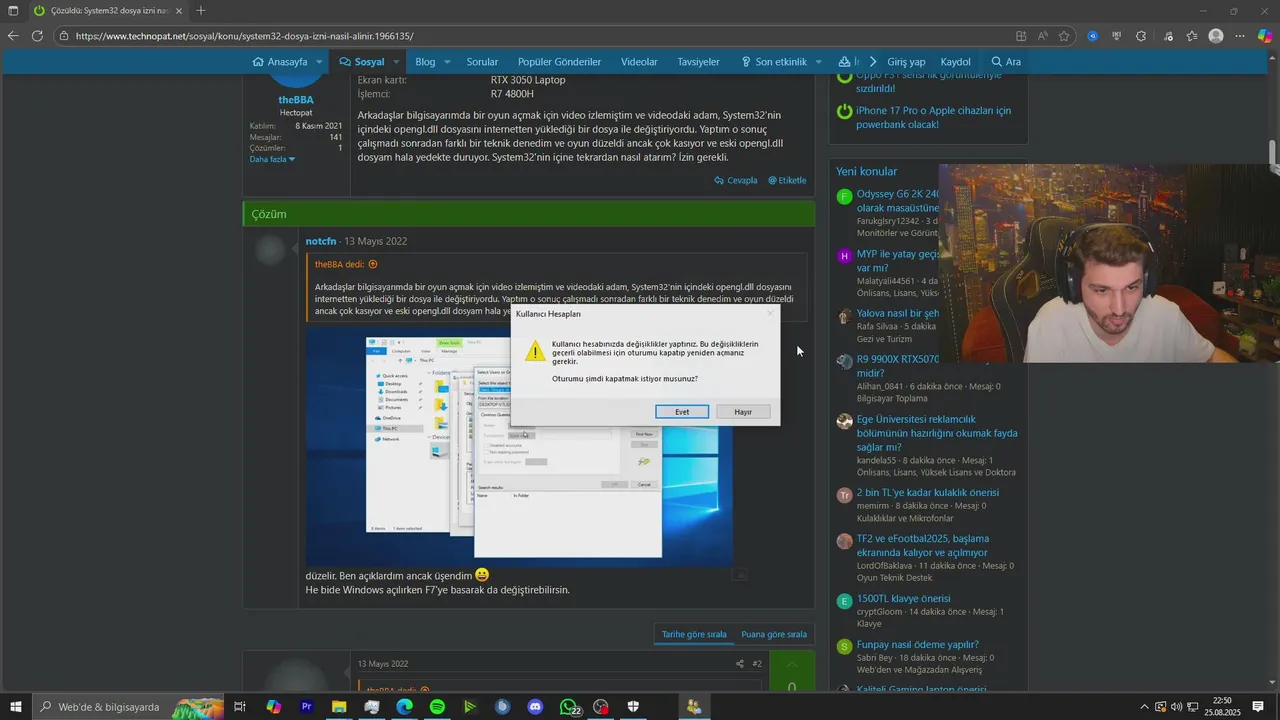Open Windows Security shield on taskbar
The width and height of the screenshot is (1280, 720).
point(633,707)
